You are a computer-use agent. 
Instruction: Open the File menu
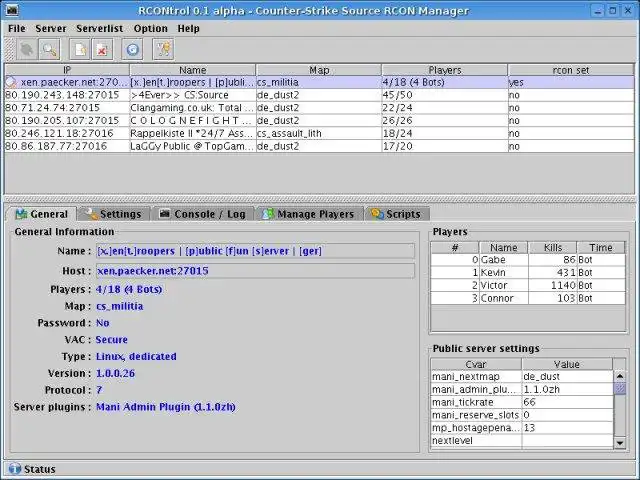(17, 28)
